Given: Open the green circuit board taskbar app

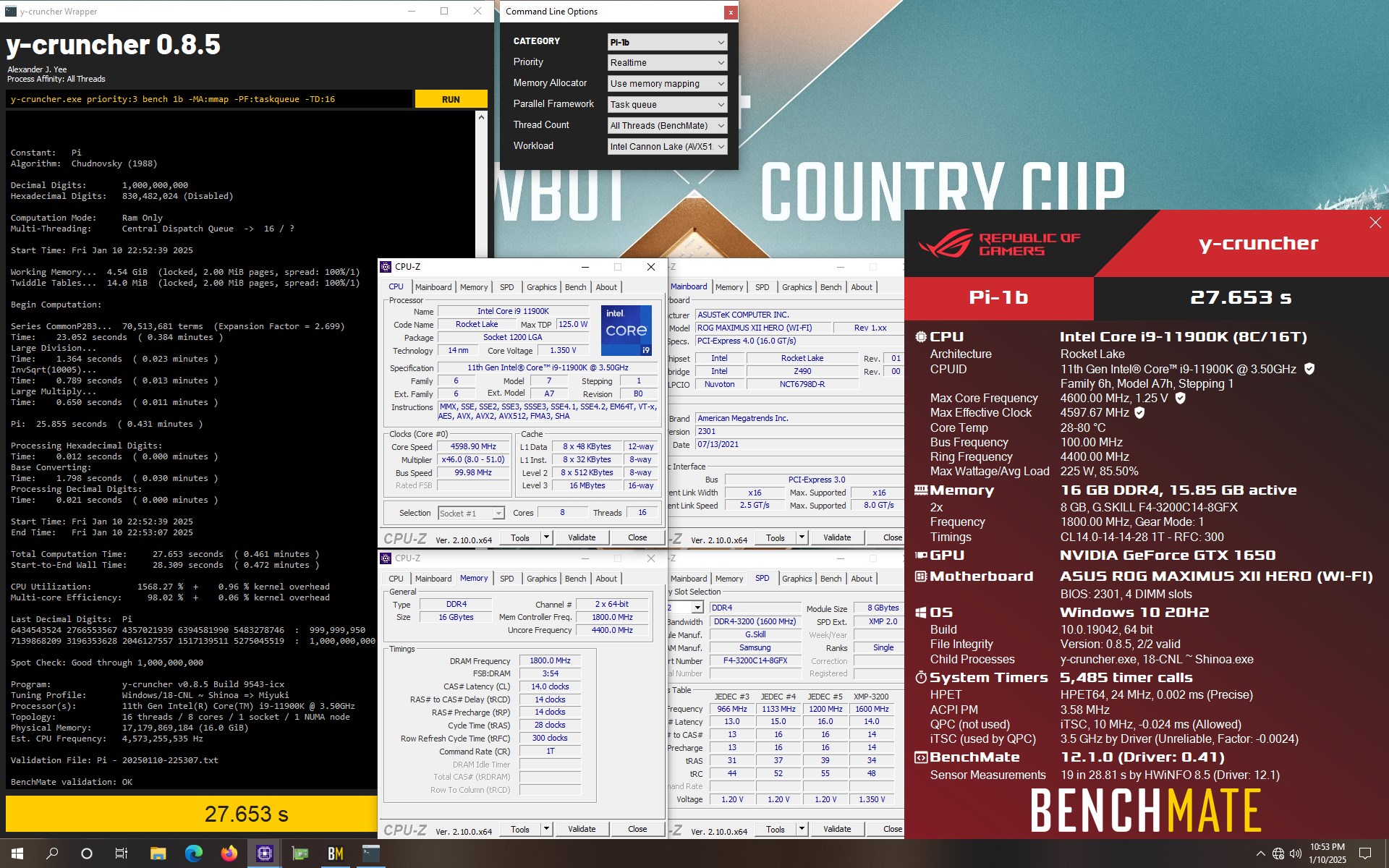Looking at the screenshot, I should click(300, 854).
